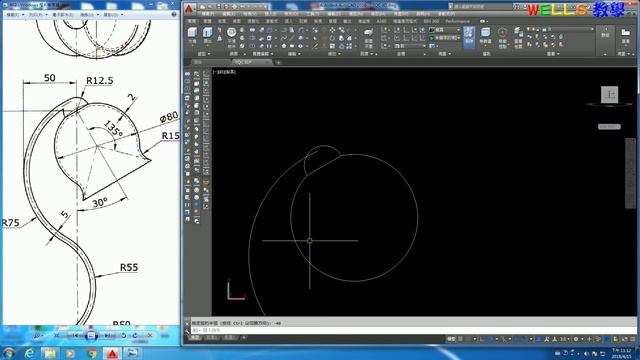Click the ViewCube in the viewport
Viewport: 640px width, 360px height.
(609, 95)
